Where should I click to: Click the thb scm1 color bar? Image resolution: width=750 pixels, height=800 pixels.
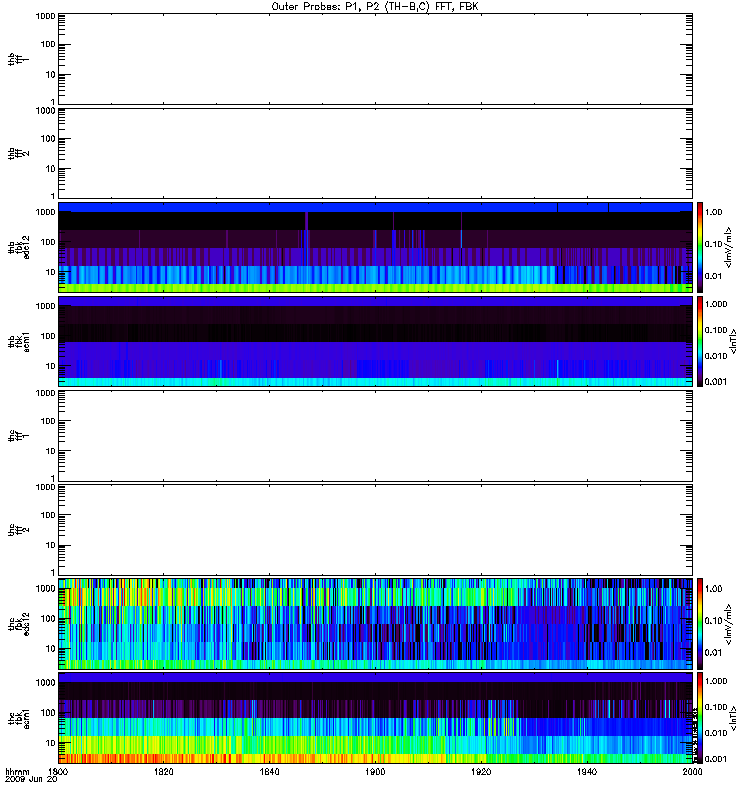(700, 341)
